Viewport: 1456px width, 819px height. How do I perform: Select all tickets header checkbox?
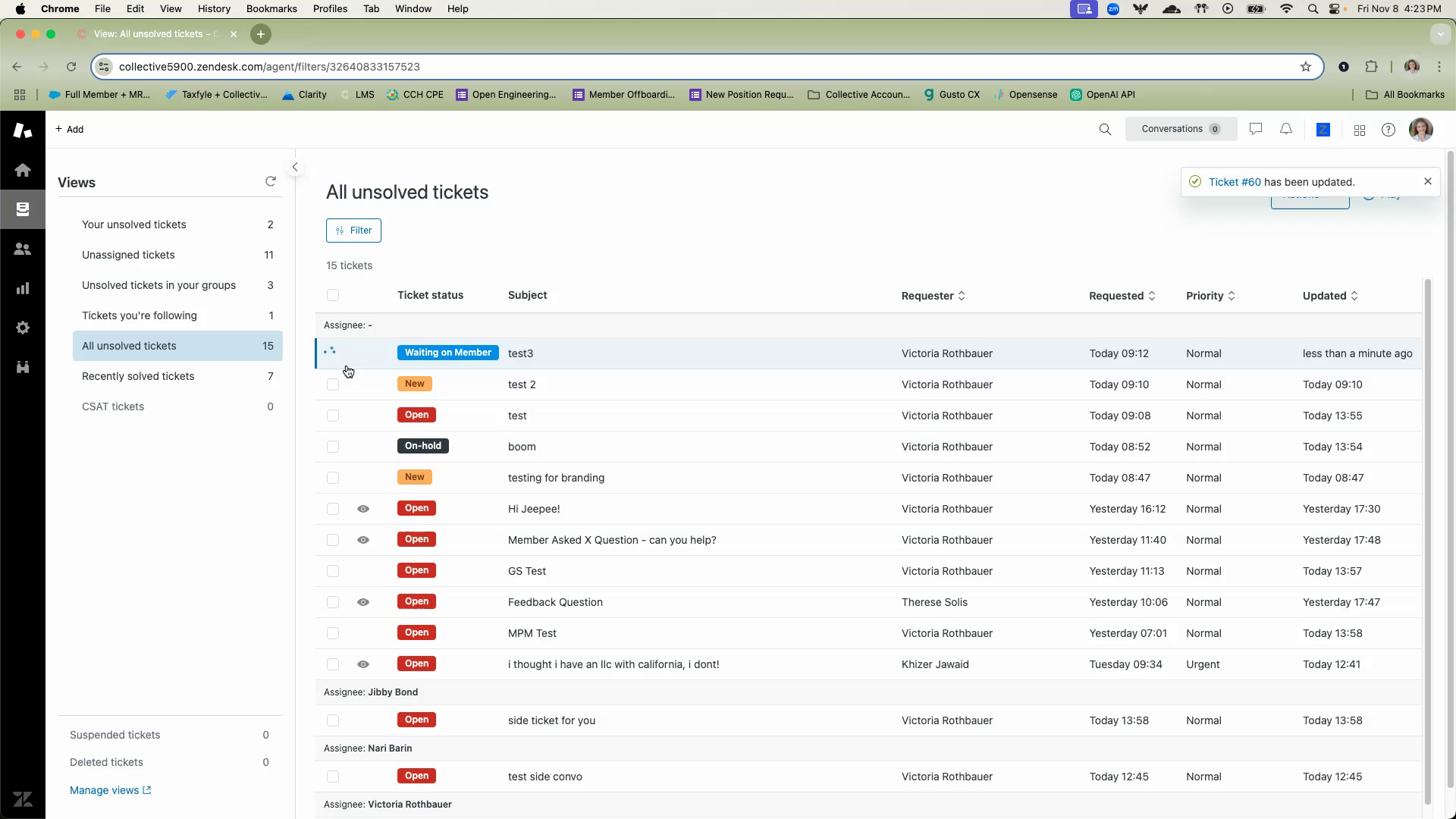pyautogui.click(x=333, y=295)
